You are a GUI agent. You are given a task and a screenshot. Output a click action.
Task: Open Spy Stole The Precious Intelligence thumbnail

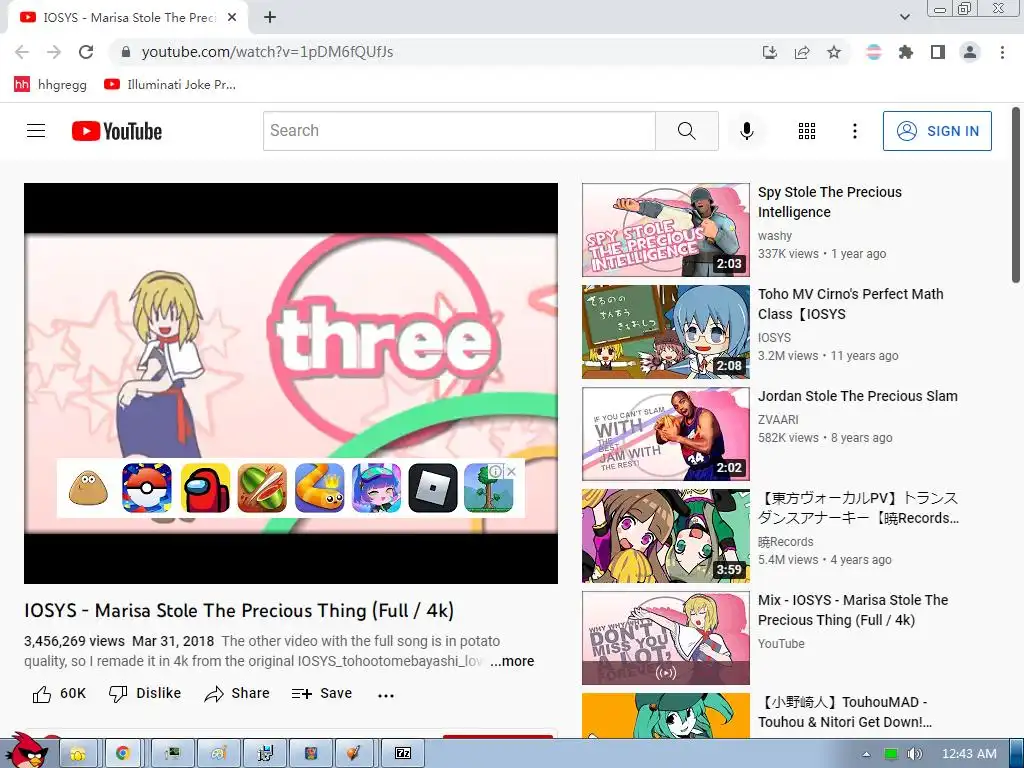pos(665,230)
